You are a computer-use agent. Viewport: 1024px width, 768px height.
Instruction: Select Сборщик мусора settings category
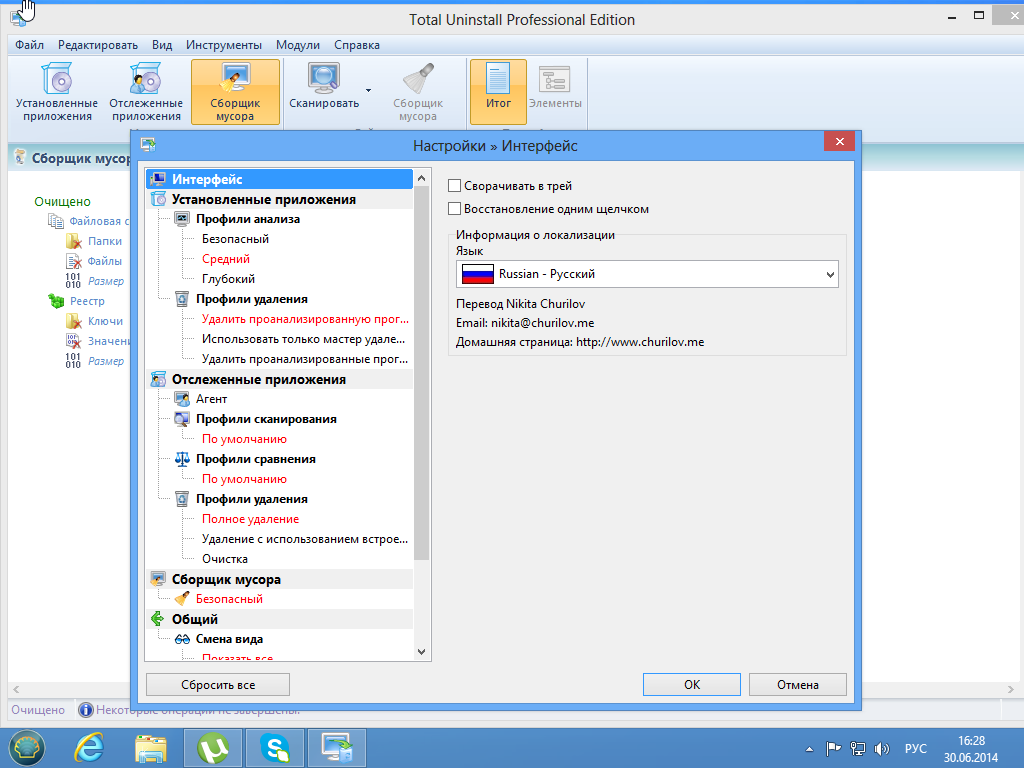[x=280, y=579]
